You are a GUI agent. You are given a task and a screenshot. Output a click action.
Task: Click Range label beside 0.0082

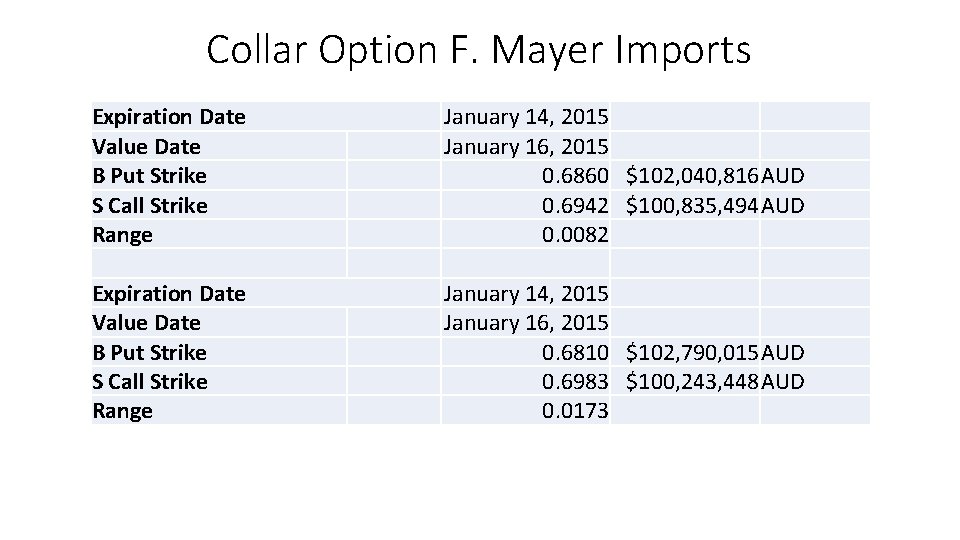click(x=122, y=235)
